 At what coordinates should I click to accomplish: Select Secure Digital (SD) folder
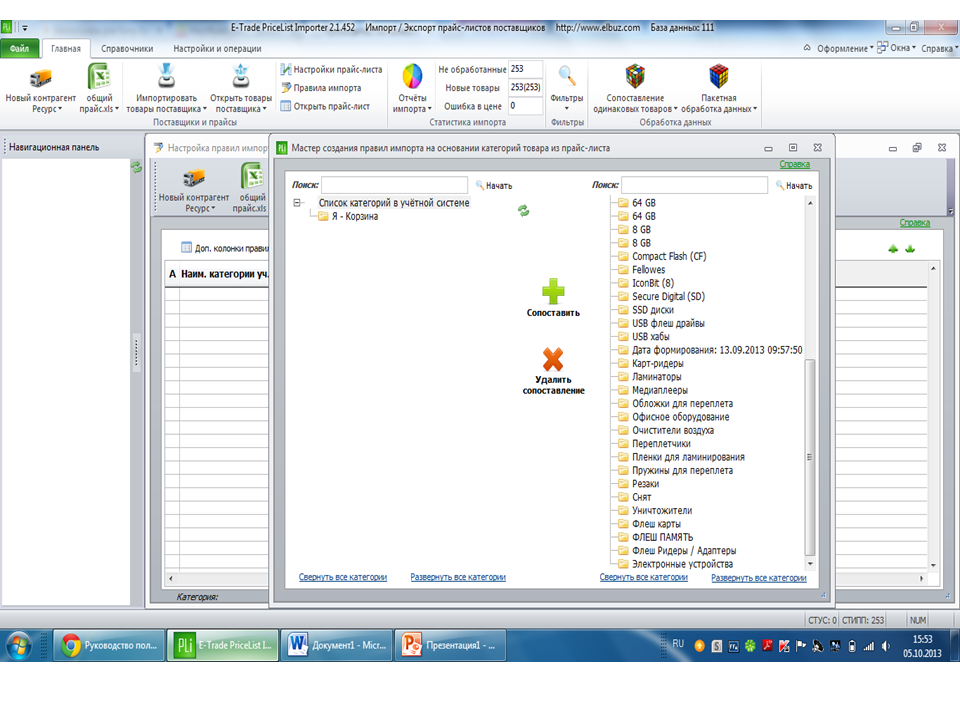(x=668, y=296)
